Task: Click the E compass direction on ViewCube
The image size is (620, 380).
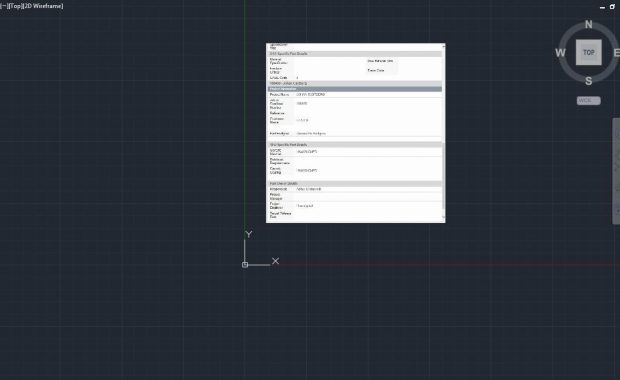Action: 616,53
